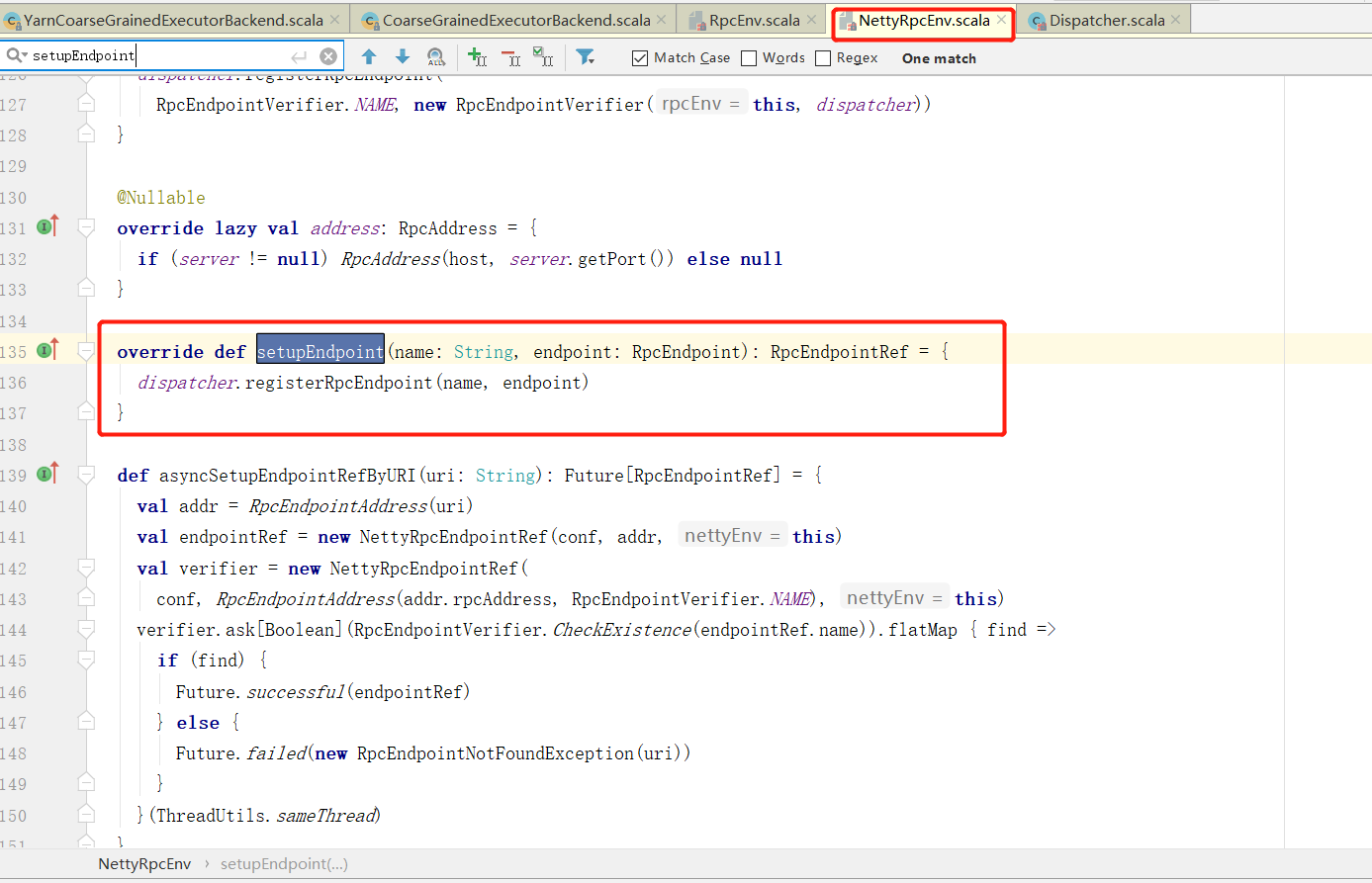Close the YarnCoarseGrainedExecutorBackend.scala tab
Screen dimensions: 1372x883
[x=334, y=20]
